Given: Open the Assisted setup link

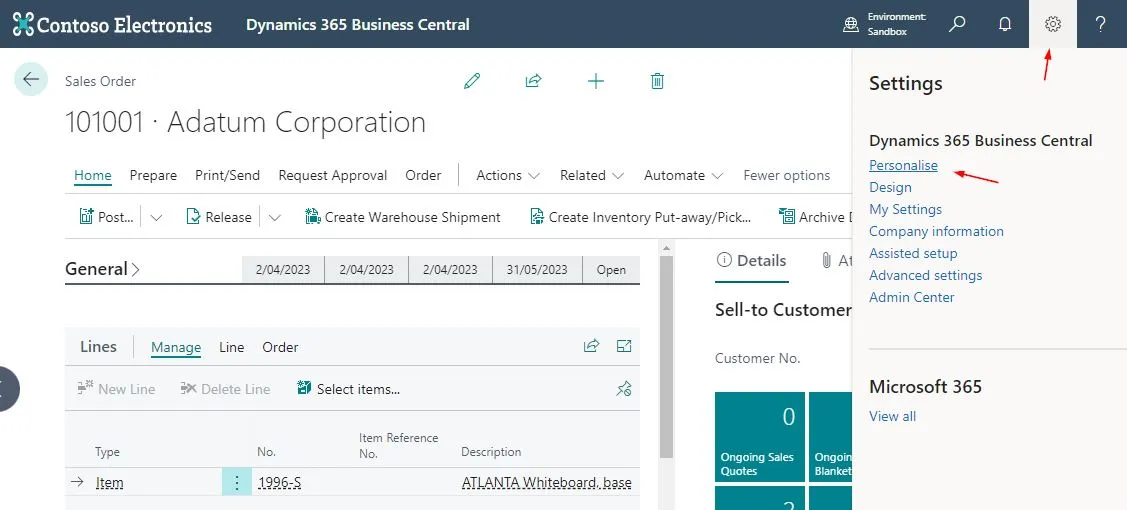Looking at the screenshot, I should [x=913, y=253].
